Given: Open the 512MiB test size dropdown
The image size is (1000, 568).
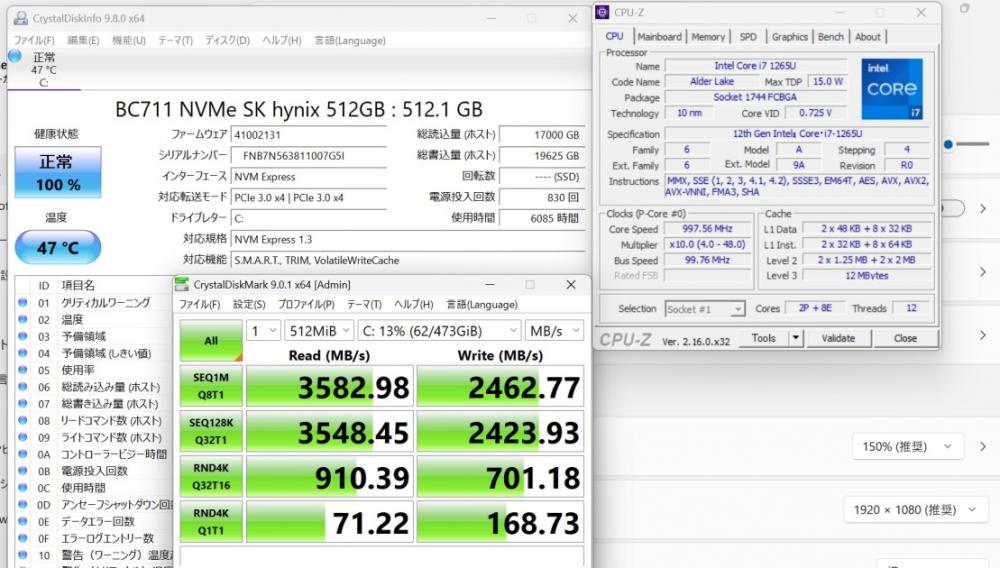Looking at the screenshot, I should (x=319, y=331).
